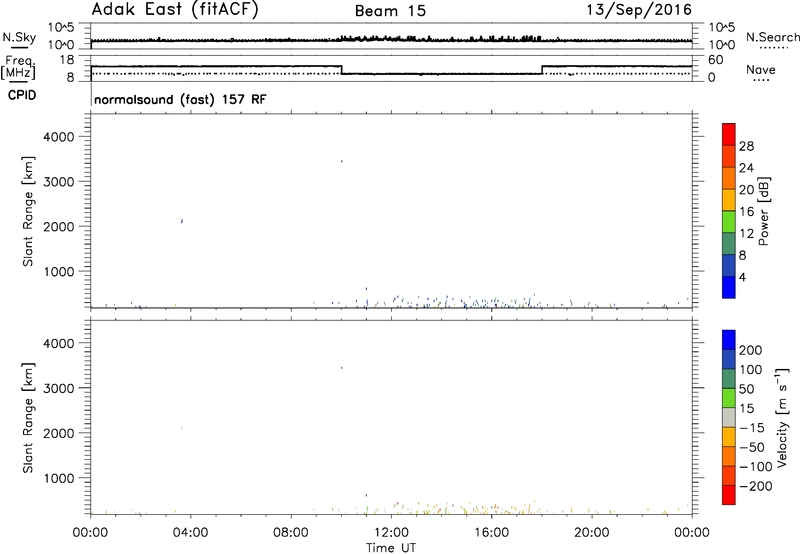The image size is (800, 554).
Task: Click the '24' label on Power colorbar
Action: (x=746, y=168)
